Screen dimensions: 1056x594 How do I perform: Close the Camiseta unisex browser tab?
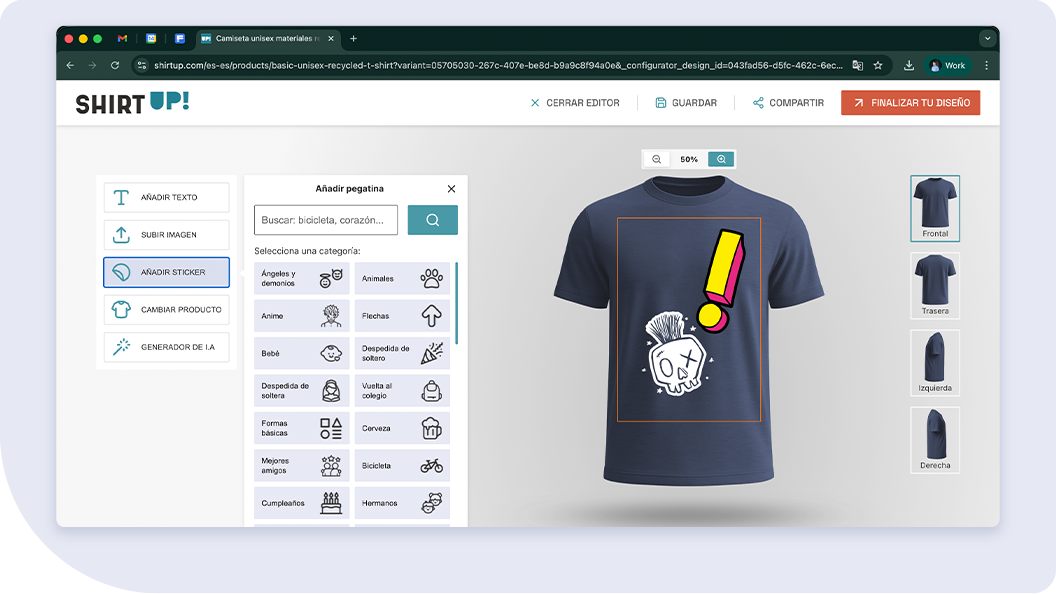tap(331, 38)
